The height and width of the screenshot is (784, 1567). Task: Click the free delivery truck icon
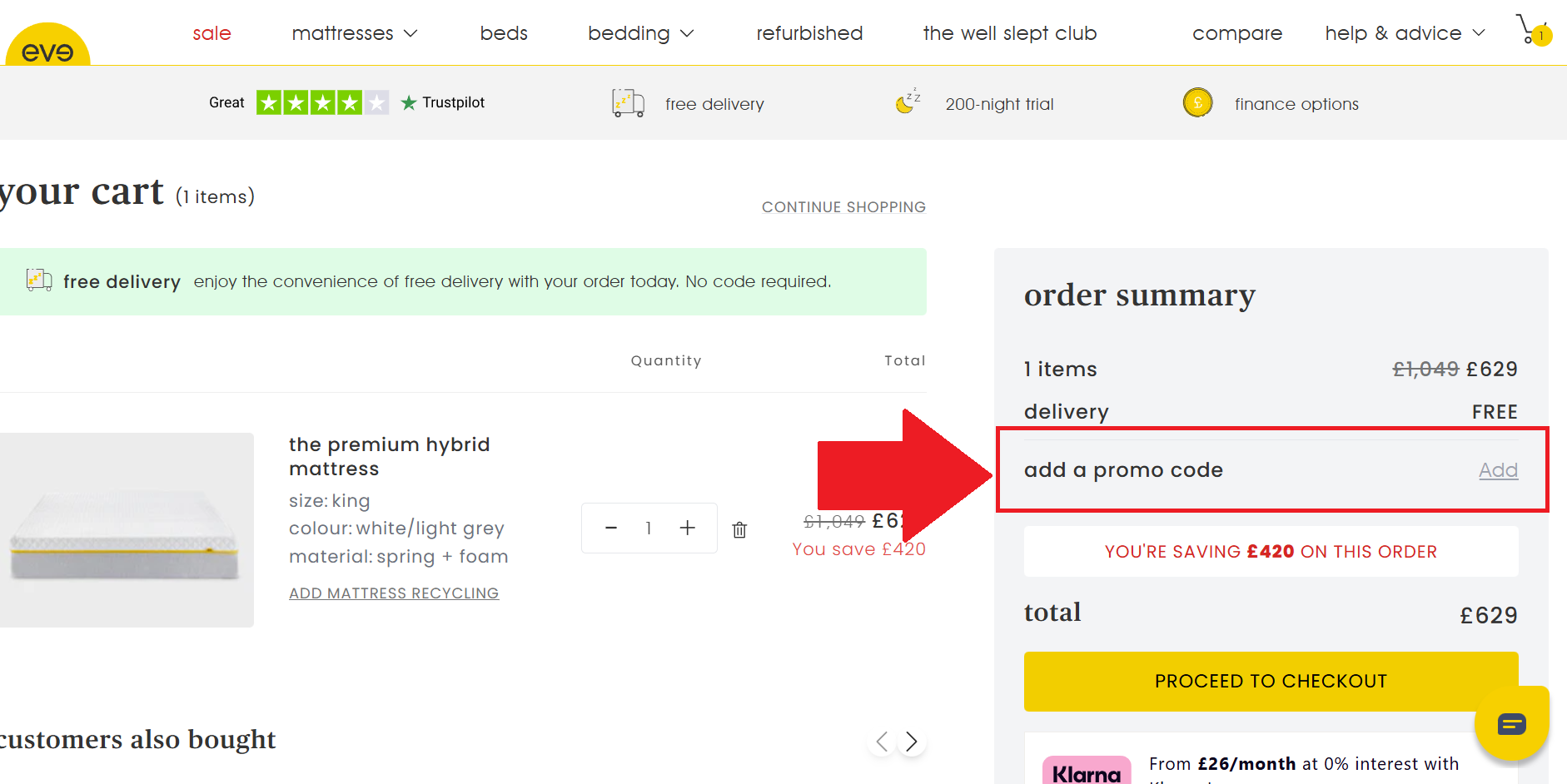coord(628,103)
